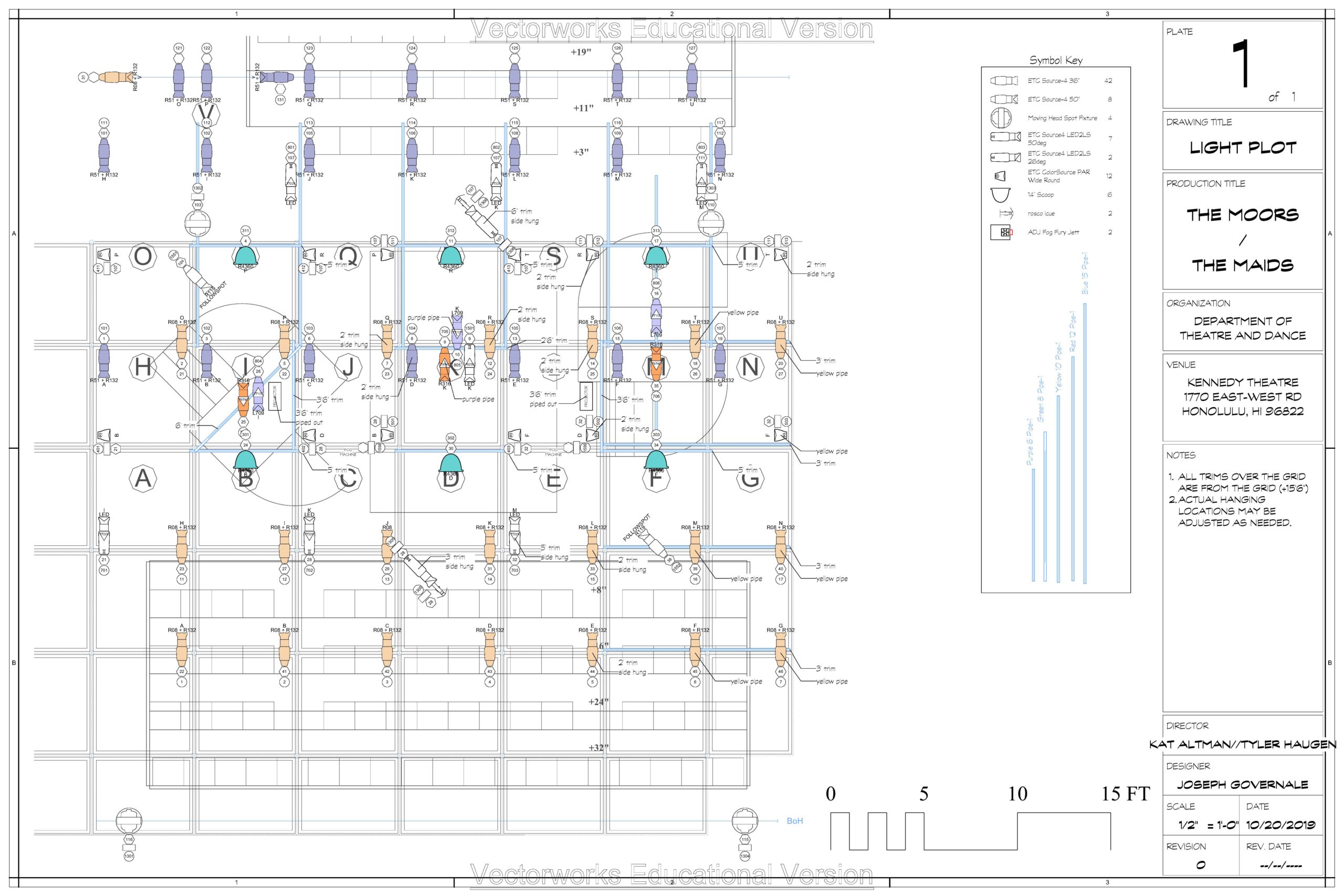Viewport: 1344px width, 896px height.
Task: Click the 14' Scoop symbol in Symbol Key
Action: click(x=1001, y=195)
